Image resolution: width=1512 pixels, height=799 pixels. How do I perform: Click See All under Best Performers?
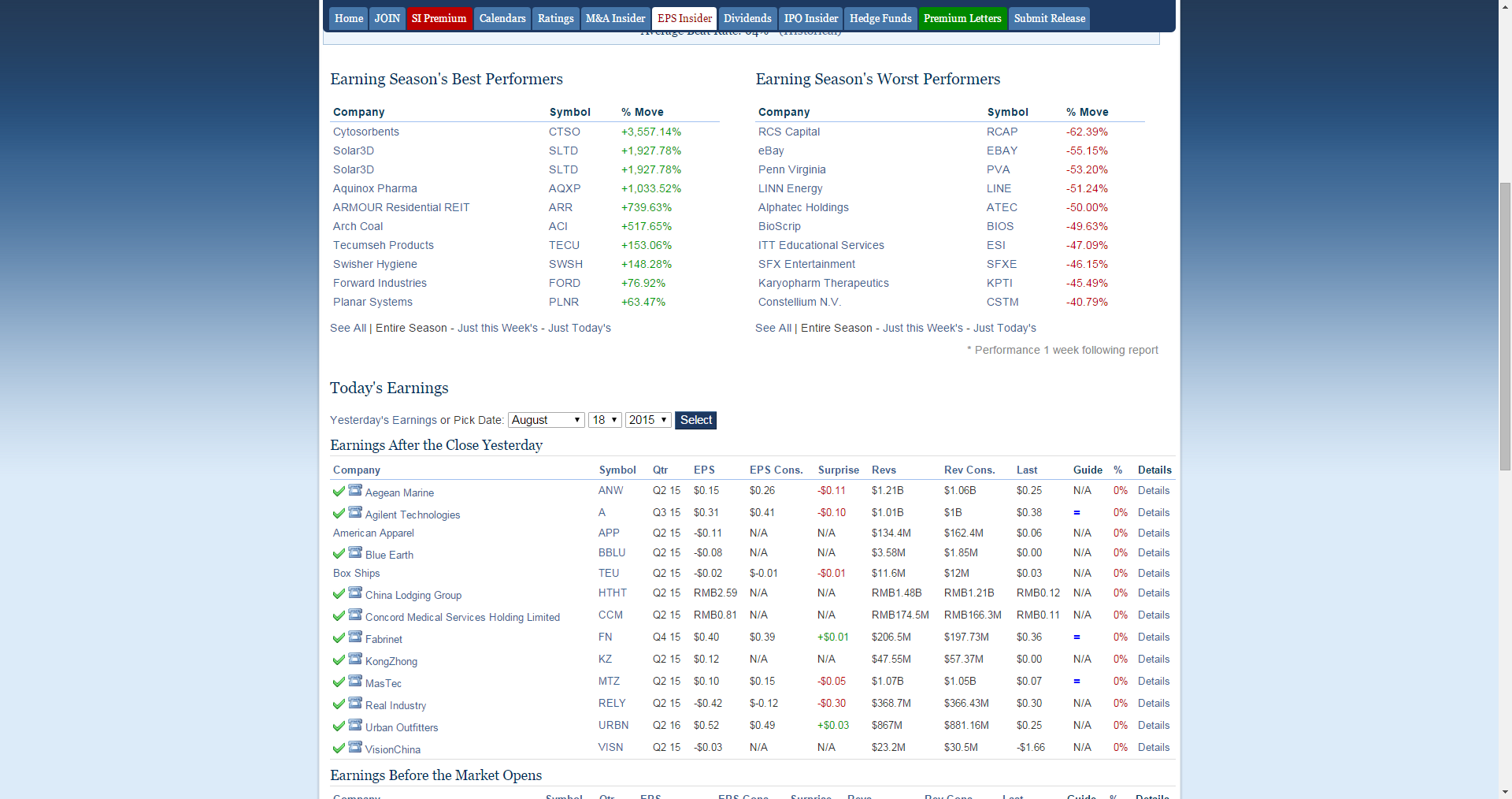[x=348, y=328]
